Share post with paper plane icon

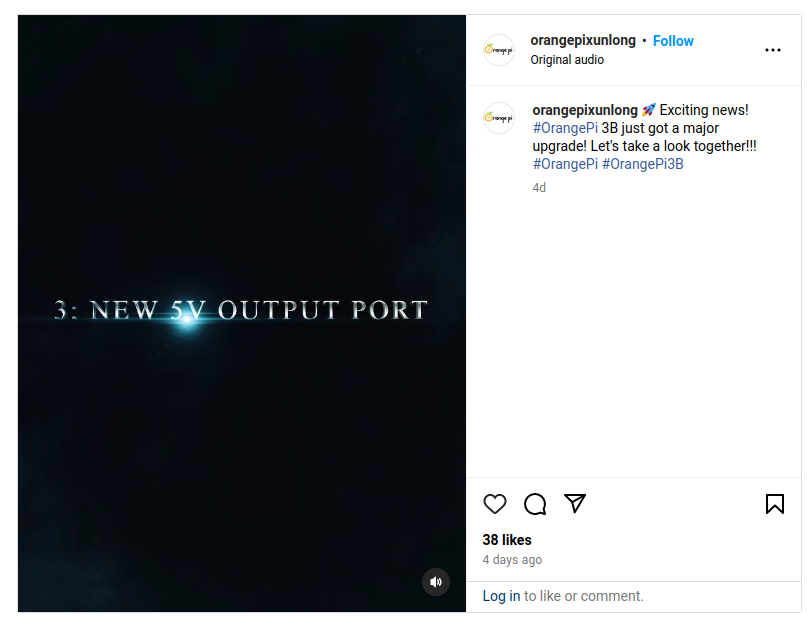pyautogui.click(x=575, y=504)
